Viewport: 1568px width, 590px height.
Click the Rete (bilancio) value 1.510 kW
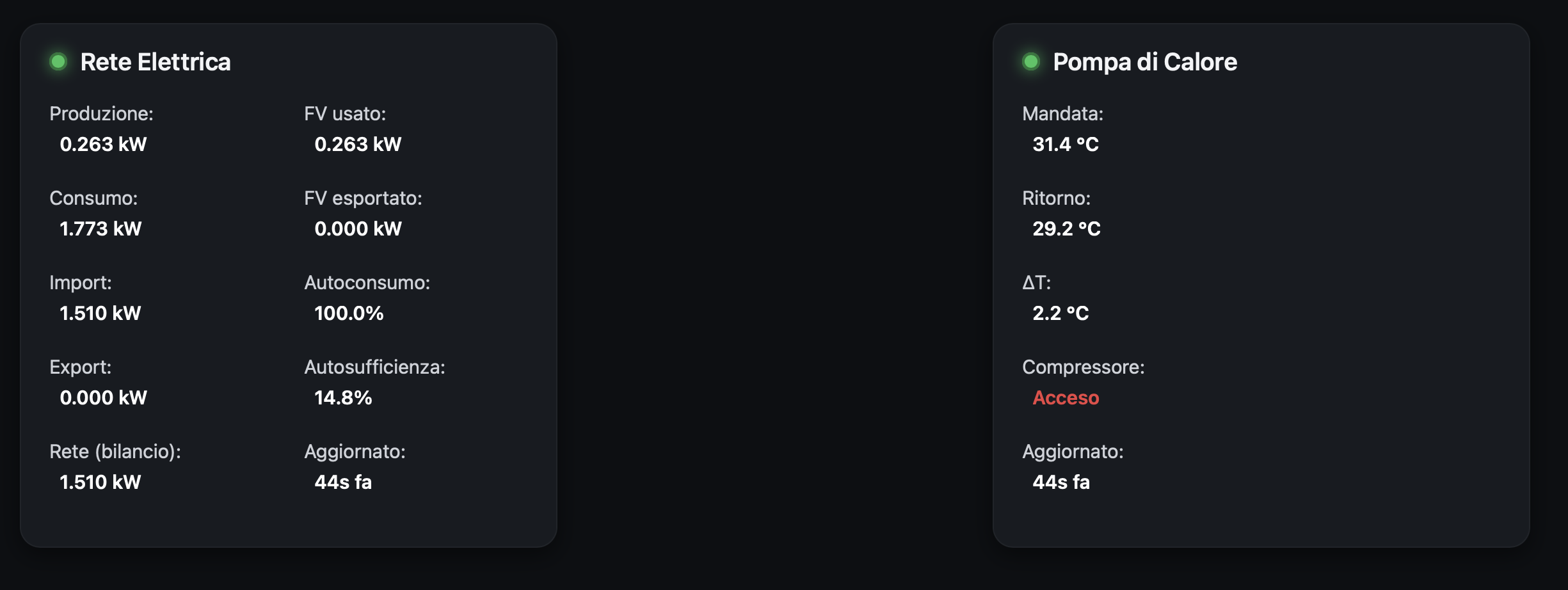100,482
